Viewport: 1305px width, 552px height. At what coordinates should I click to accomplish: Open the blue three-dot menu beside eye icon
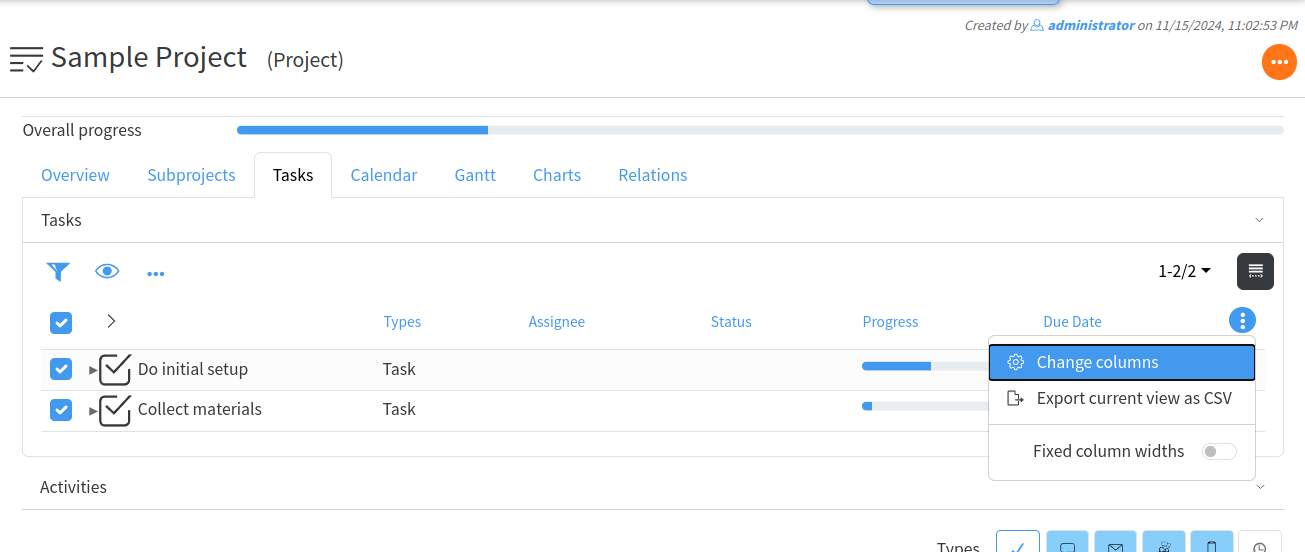point(155,273)
